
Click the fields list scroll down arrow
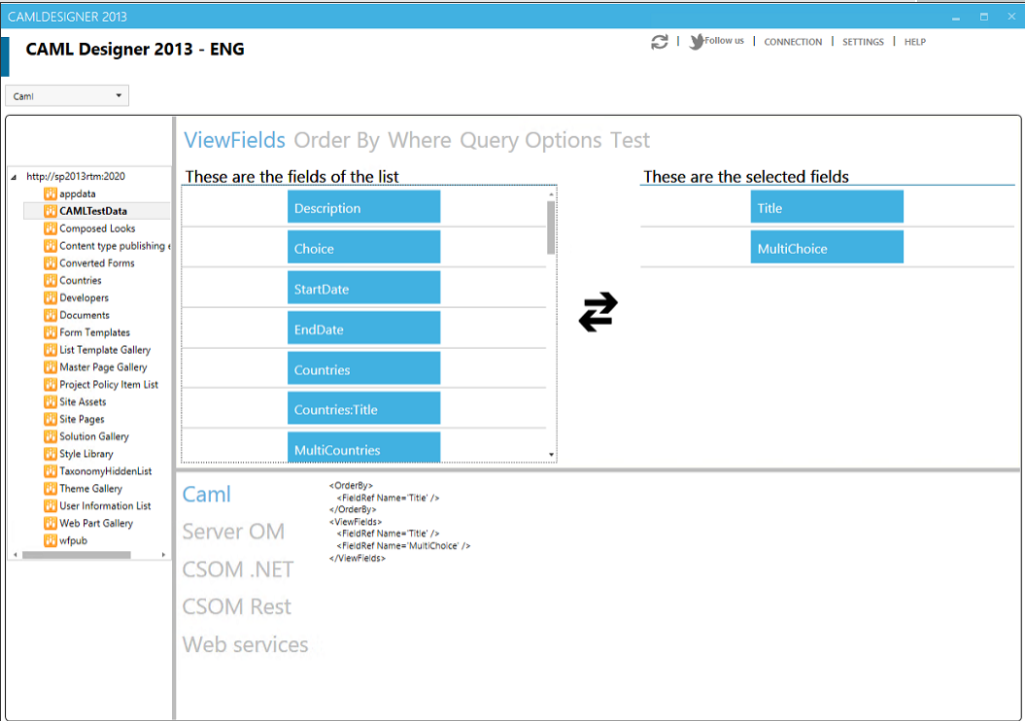pyautogui.click(x=551, y=454)
